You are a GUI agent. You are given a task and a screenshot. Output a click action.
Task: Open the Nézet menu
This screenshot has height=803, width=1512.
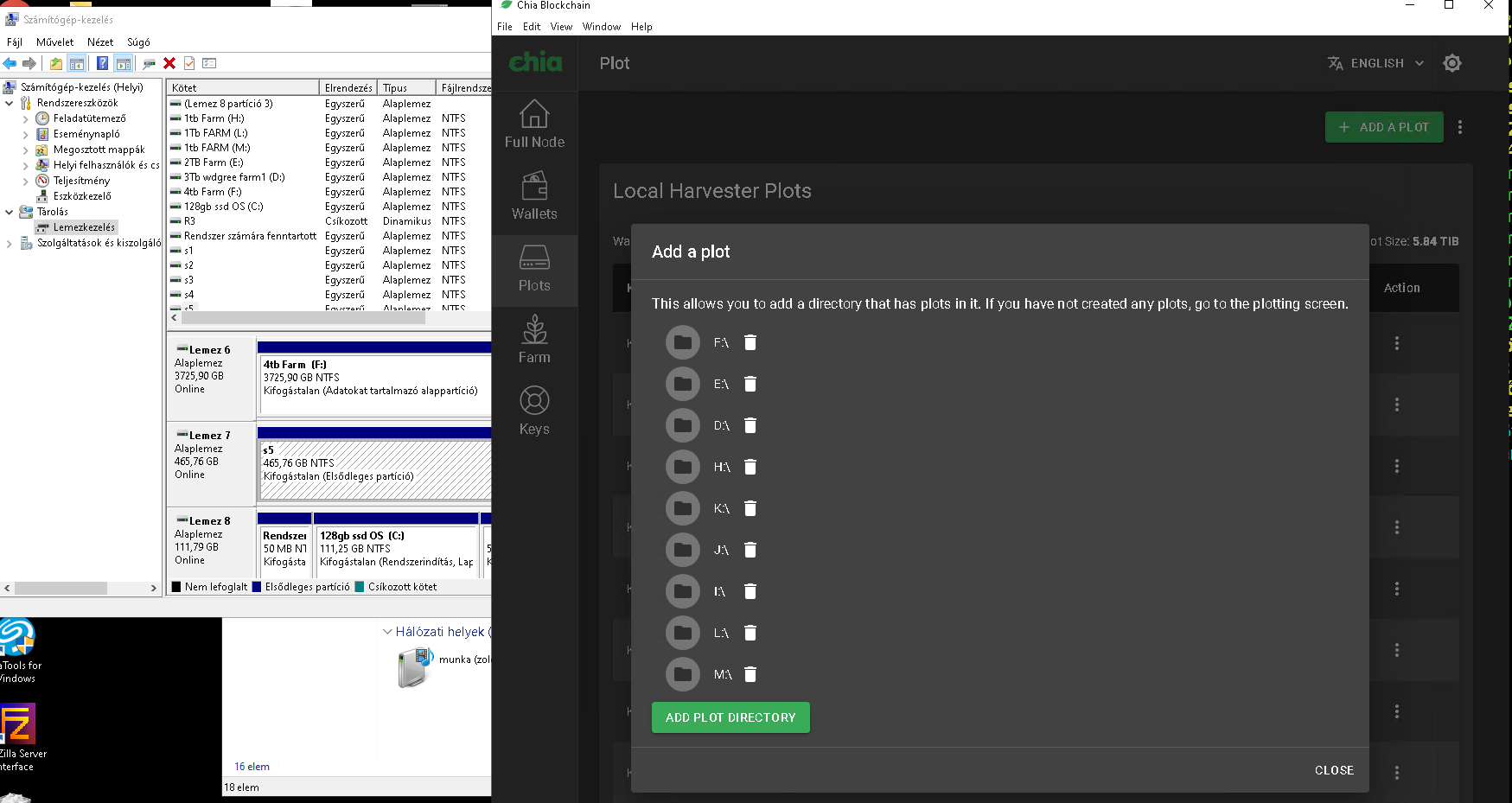click(x=100, y=41)
